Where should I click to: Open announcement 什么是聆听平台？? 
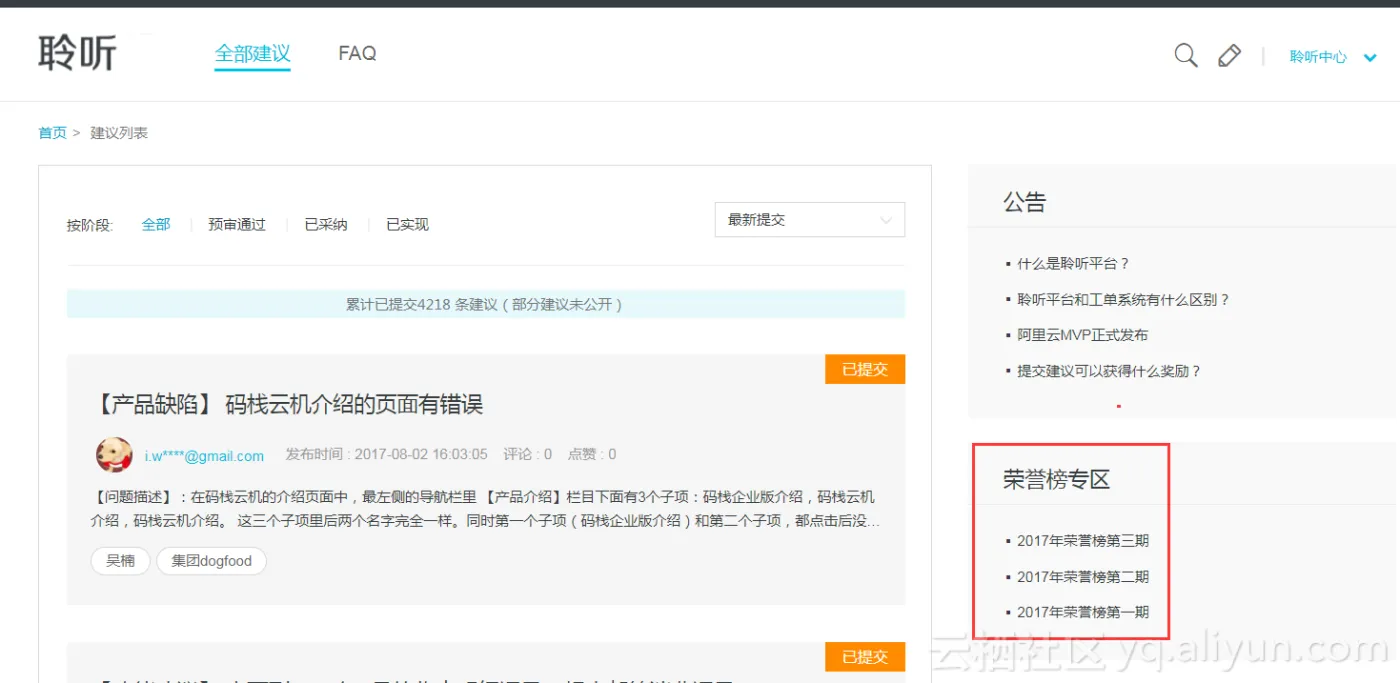(x=1072, y=264)
